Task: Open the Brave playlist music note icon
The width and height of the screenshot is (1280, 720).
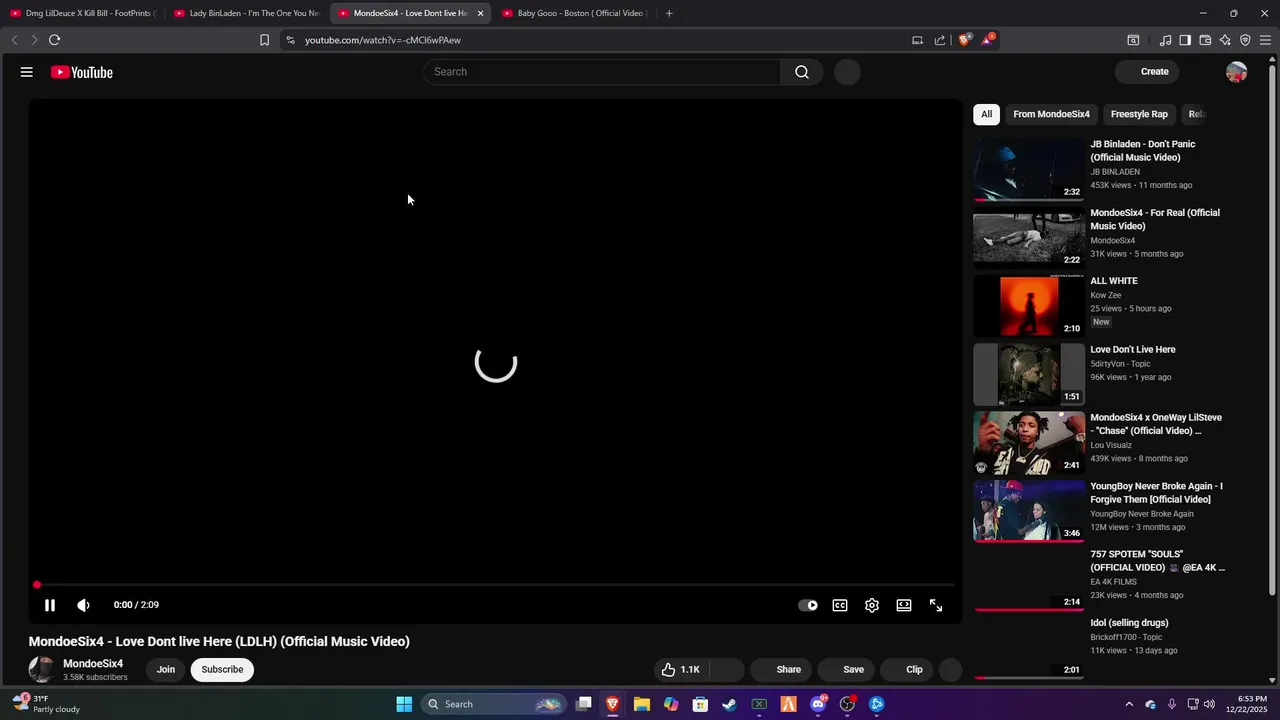Action: (1165, 40)
